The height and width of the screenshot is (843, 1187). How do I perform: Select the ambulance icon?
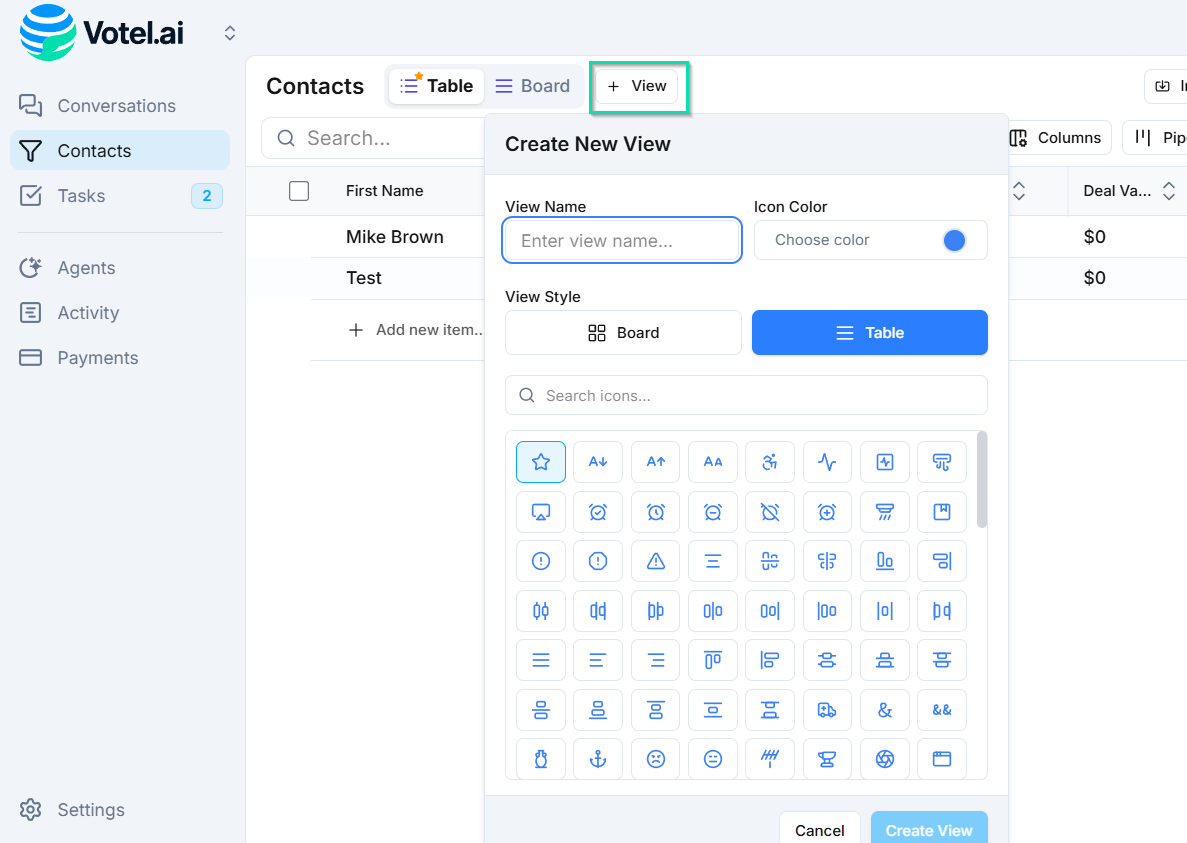point(827,710)
